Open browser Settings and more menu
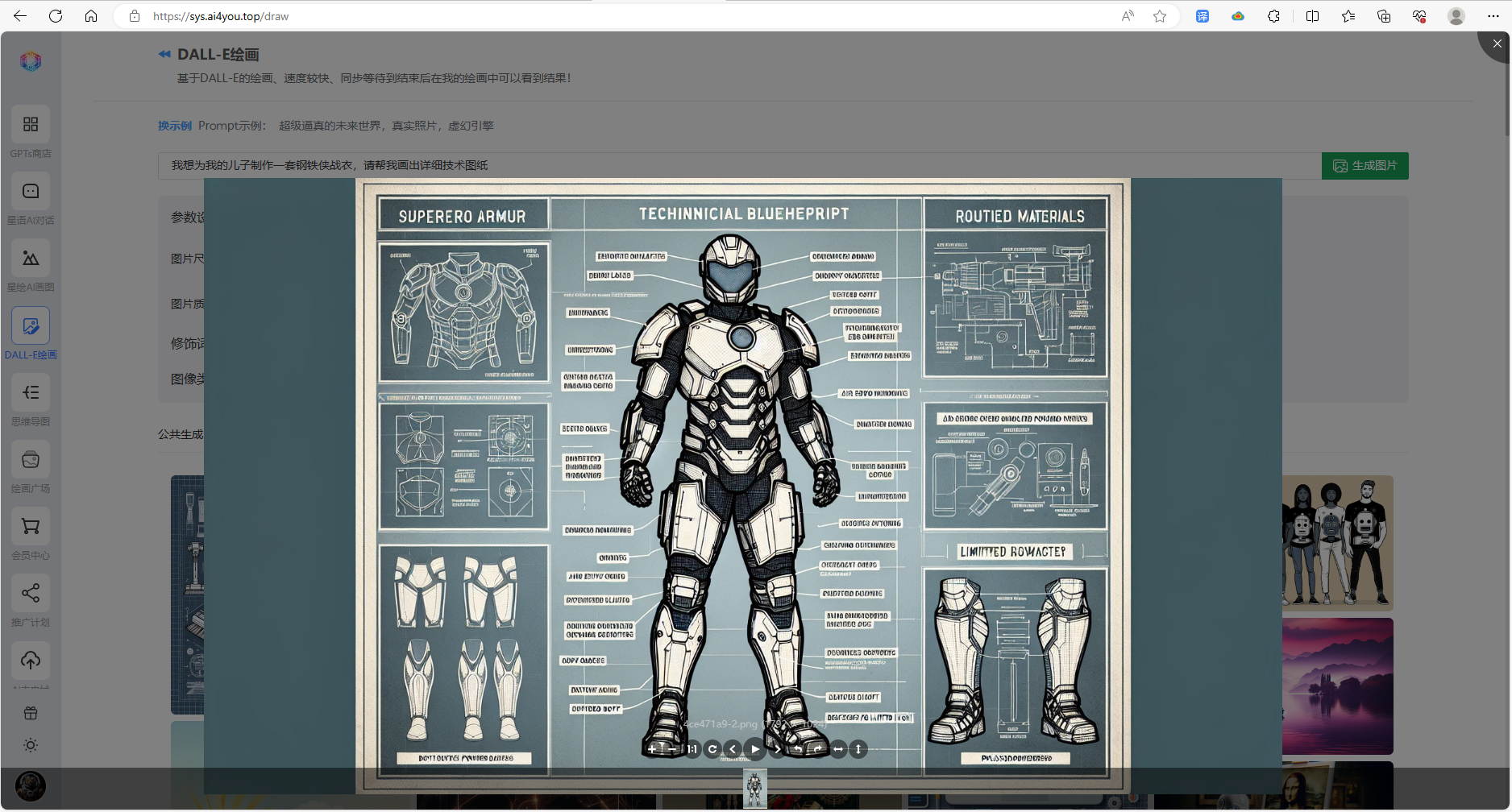 pyautogui.click(x=1493, y=16)
